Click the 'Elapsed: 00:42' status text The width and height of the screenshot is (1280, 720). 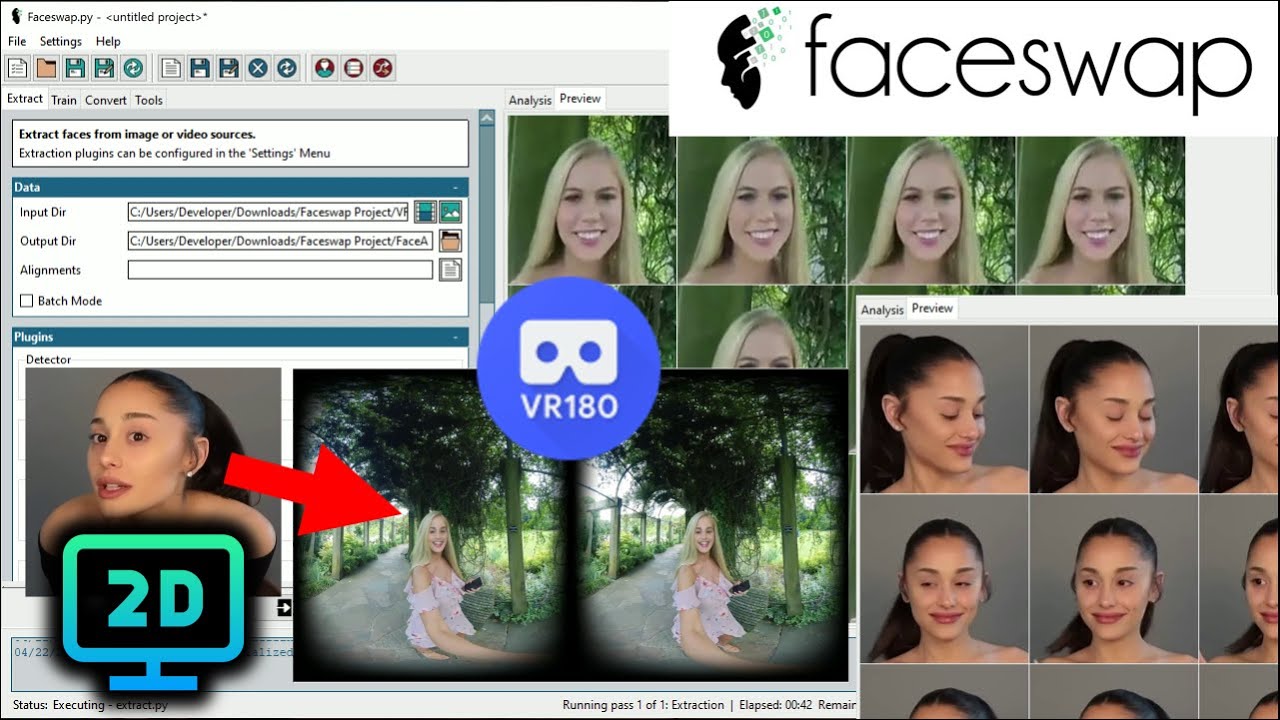pyautogui.click(x=778, y=705)
